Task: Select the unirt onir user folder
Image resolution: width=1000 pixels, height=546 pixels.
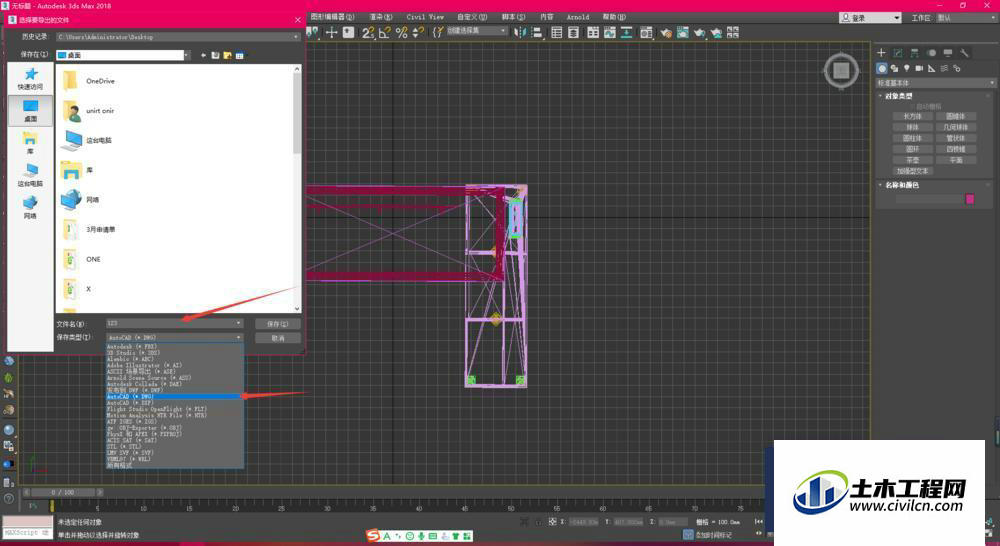Action: [88, 111]
